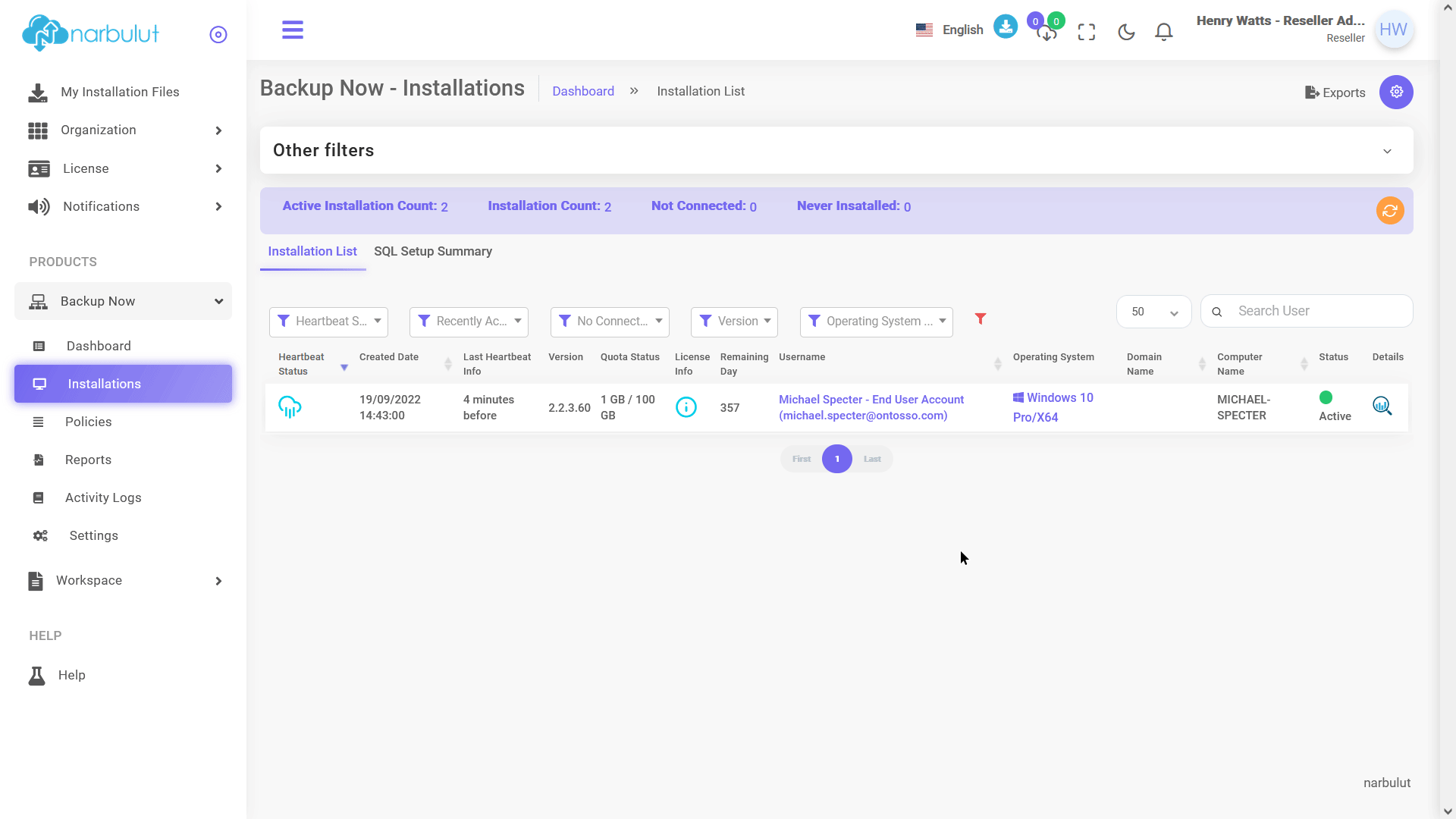Image resolution: width=1456 pixels, height=819 pixels.
Task: Open the Recently Active filter dropdown
Action: point(469,322)
